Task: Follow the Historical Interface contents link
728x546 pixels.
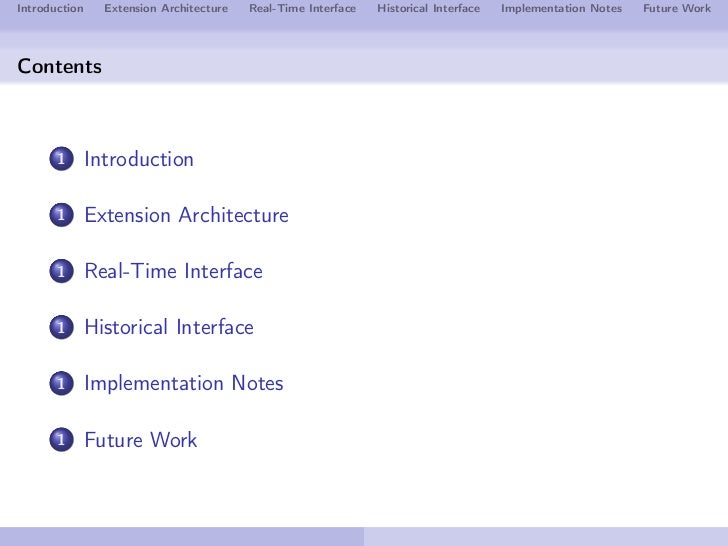Action: click(169, 327)
